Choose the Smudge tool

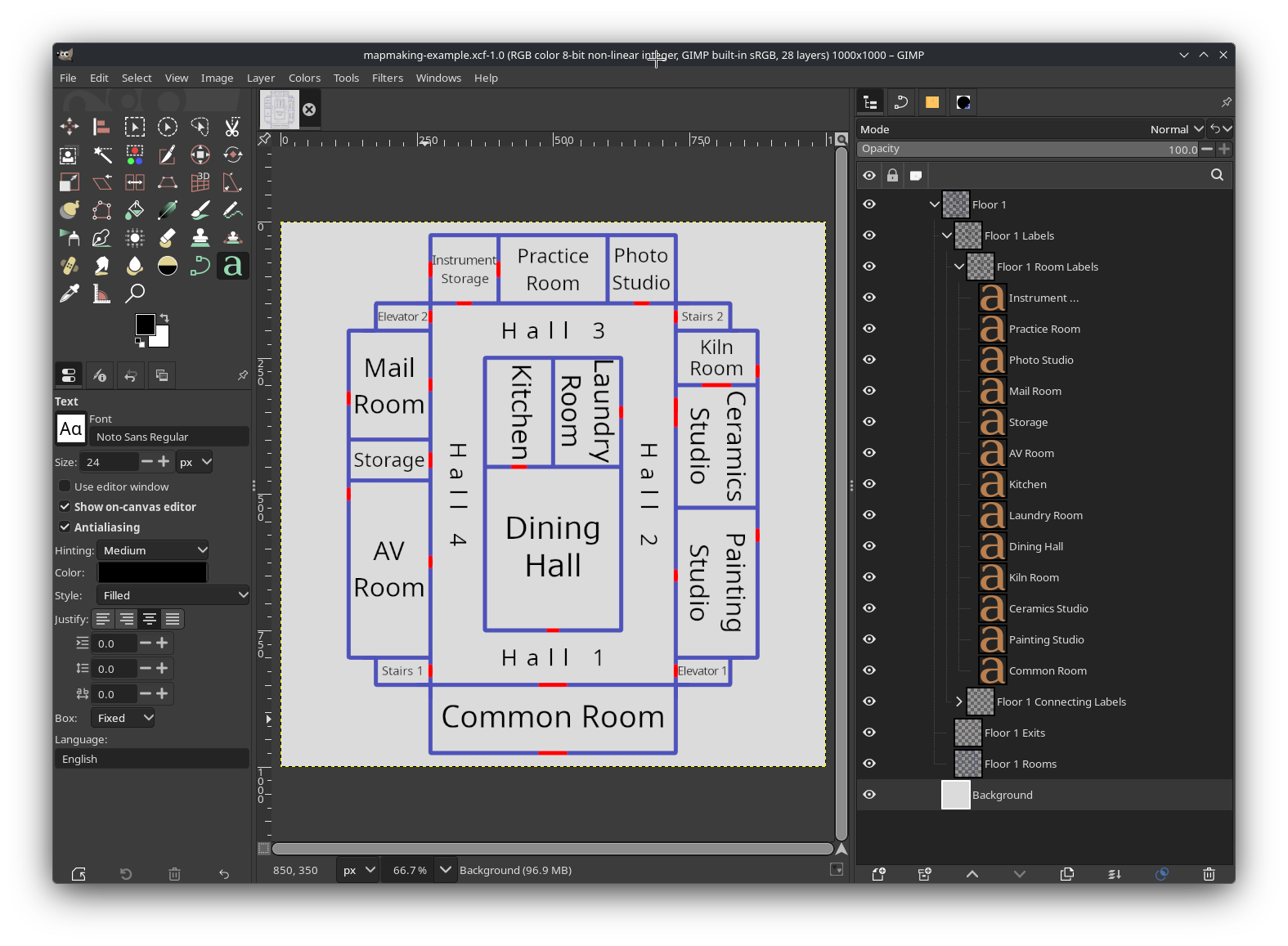(x=102, y=266)
